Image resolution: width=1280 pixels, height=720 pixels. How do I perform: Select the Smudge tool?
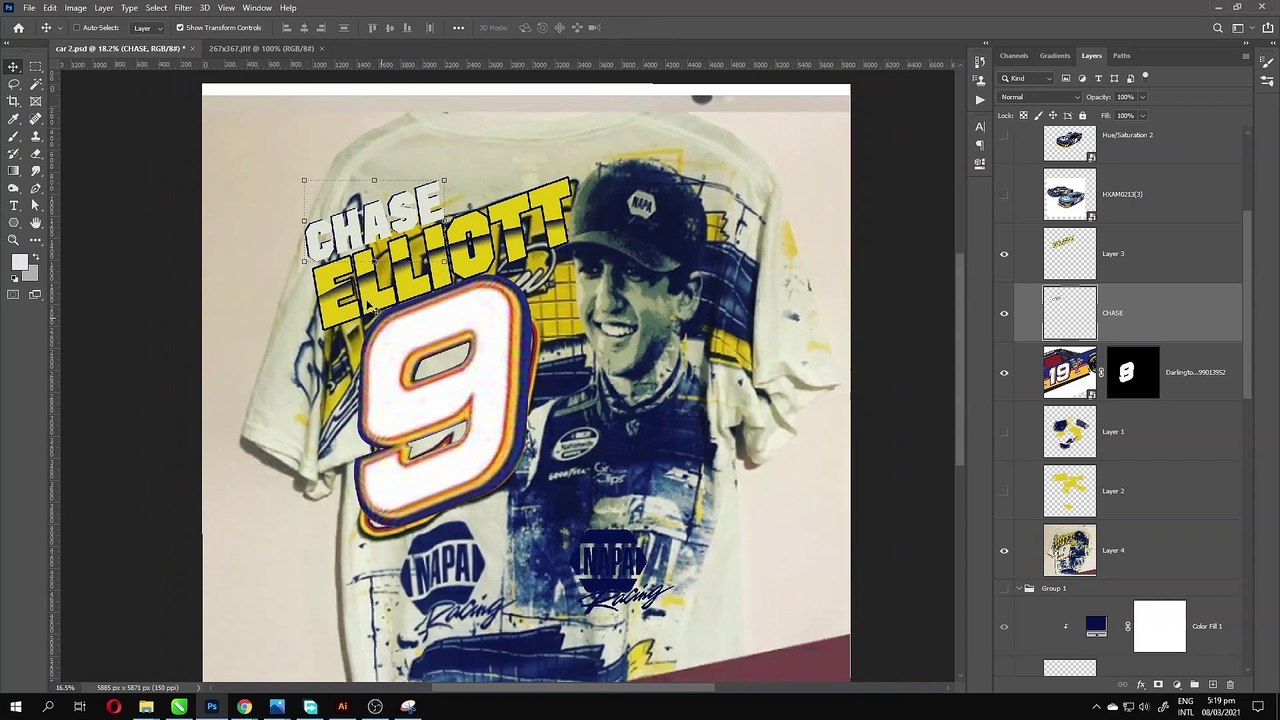(x=36, y=171)
